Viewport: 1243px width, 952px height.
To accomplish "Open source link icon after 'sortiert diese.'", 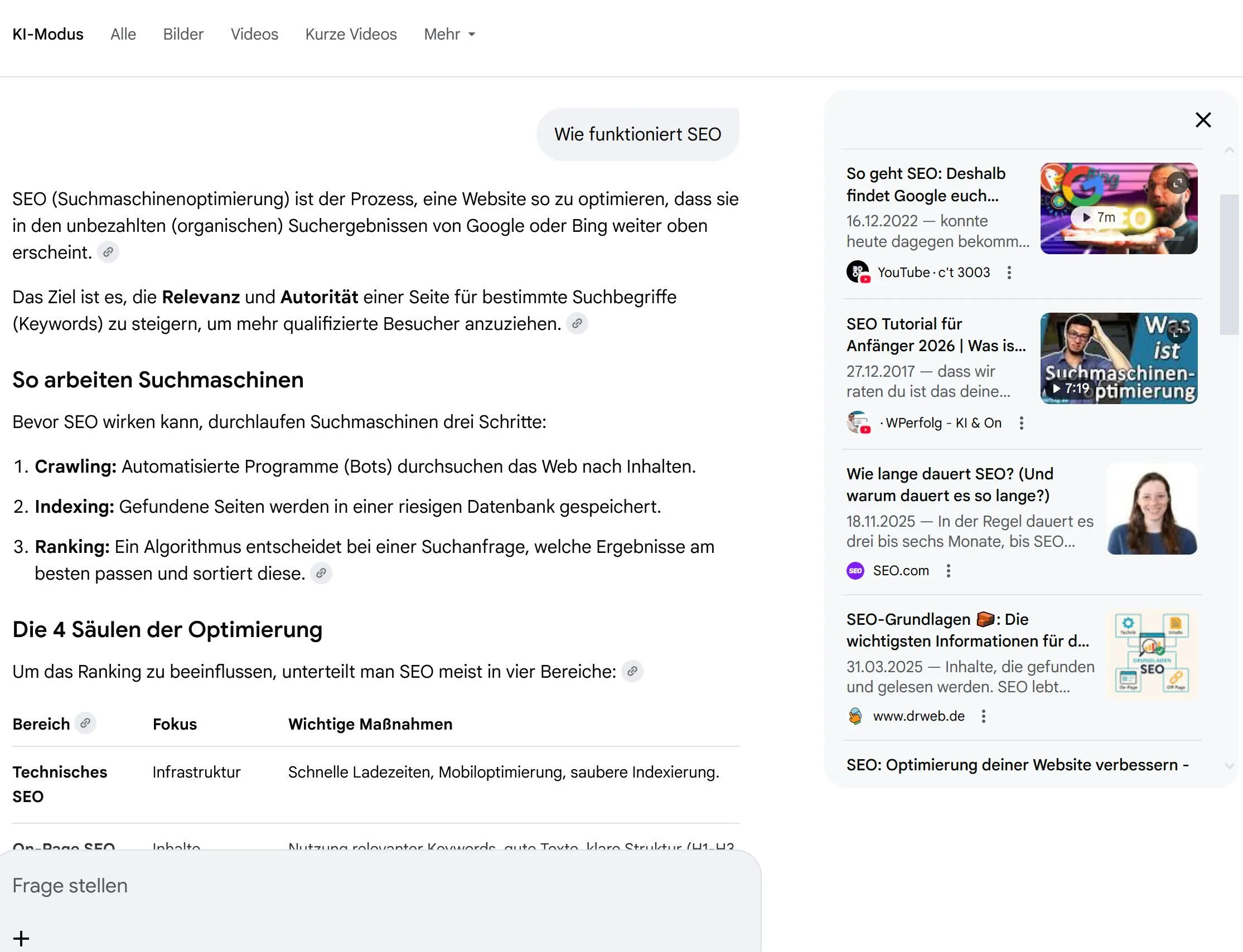I will (x=321, y=574).
